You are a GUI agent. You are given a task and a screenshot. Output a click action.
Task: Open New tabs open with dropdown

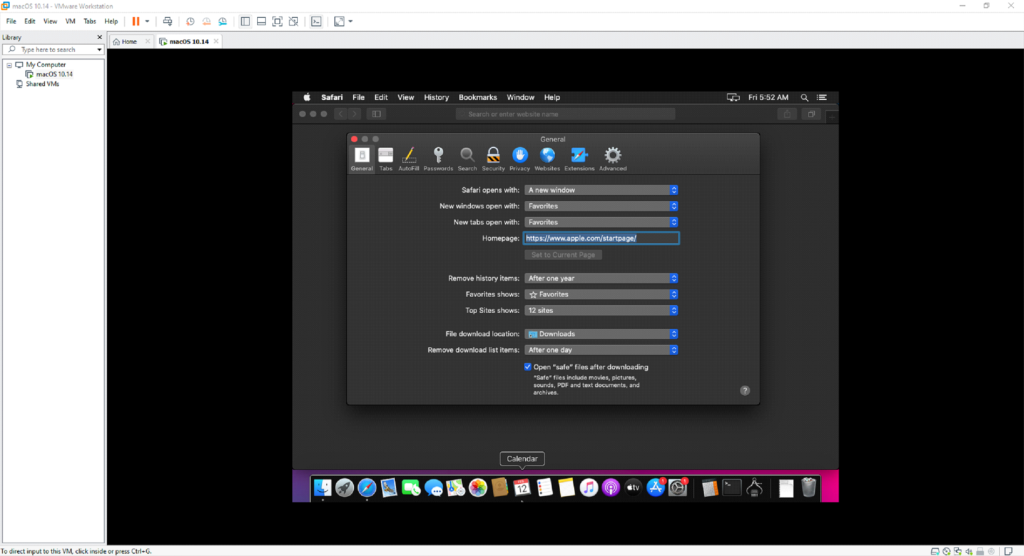601,222
